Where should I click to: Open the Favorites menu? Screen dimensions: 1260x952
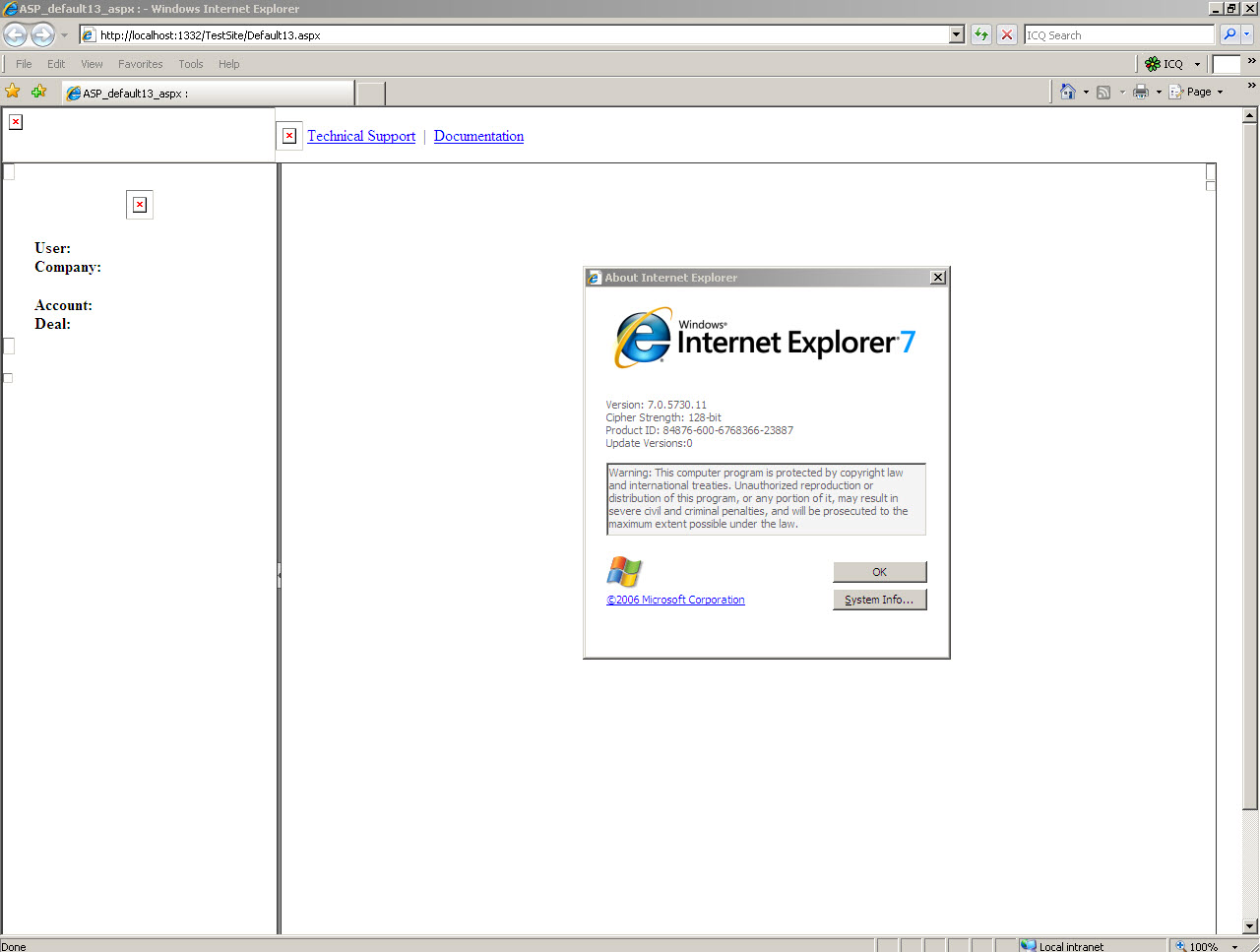141,64
